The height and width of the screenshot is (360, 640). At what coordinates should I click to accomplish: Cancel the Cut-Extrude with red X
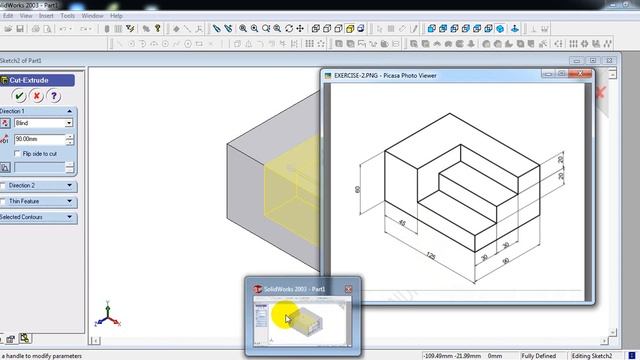[x=36, y=96]
